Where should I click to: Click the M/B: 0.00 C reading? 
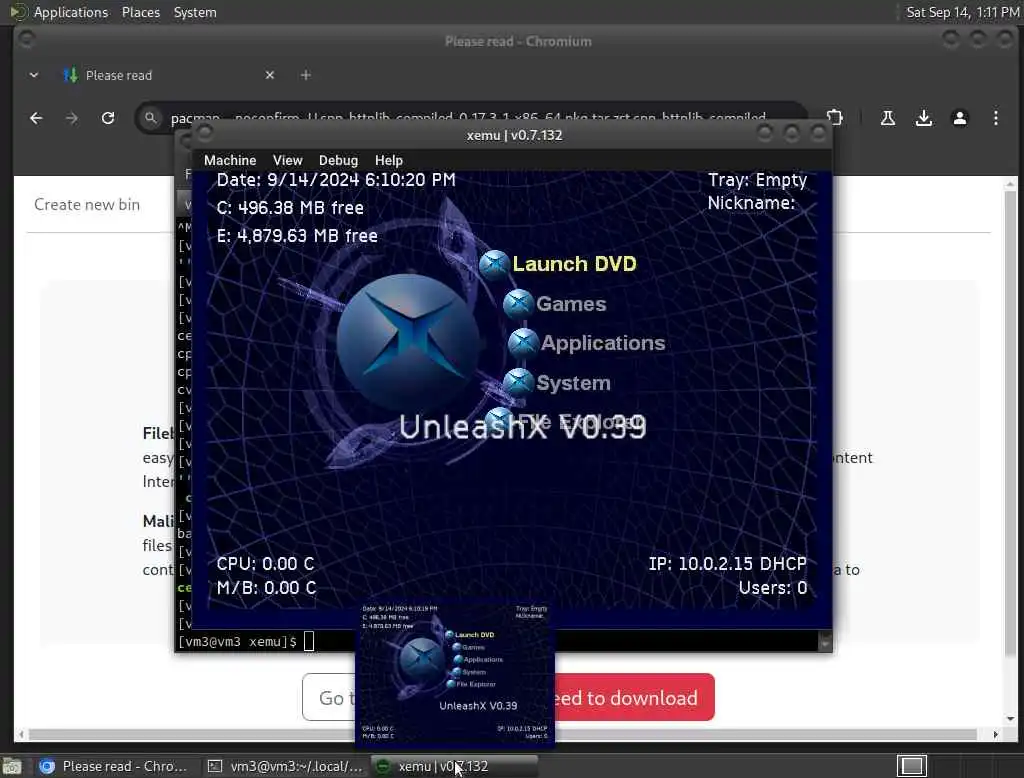pos(266,587)
